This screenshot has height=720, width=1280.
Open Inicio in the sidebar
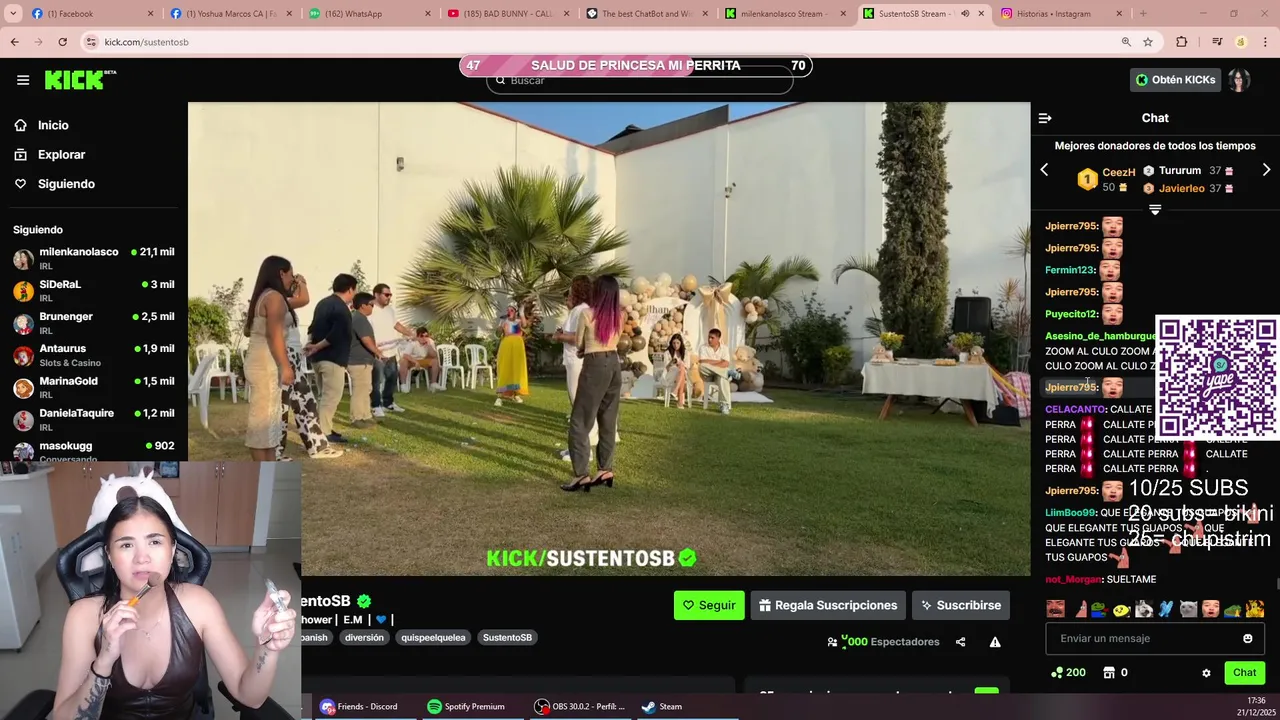(x=53, y=125)
